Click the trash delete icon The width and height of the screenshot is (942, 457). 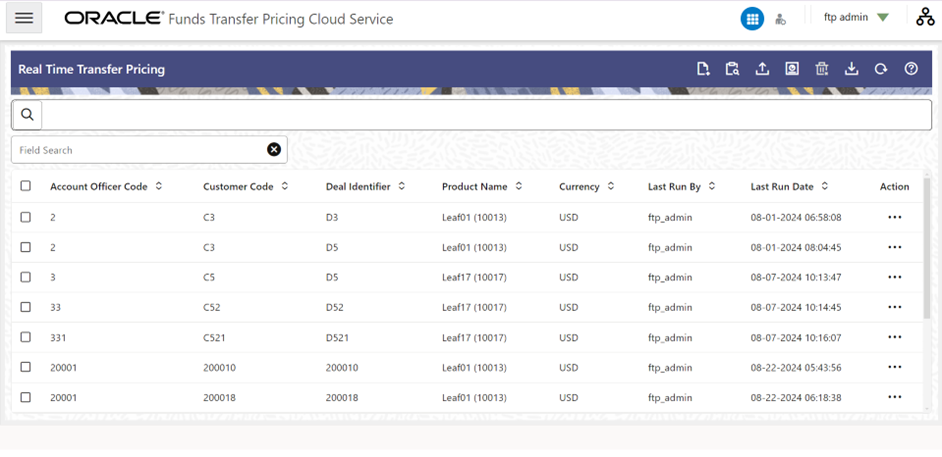[x=822, y=69]
